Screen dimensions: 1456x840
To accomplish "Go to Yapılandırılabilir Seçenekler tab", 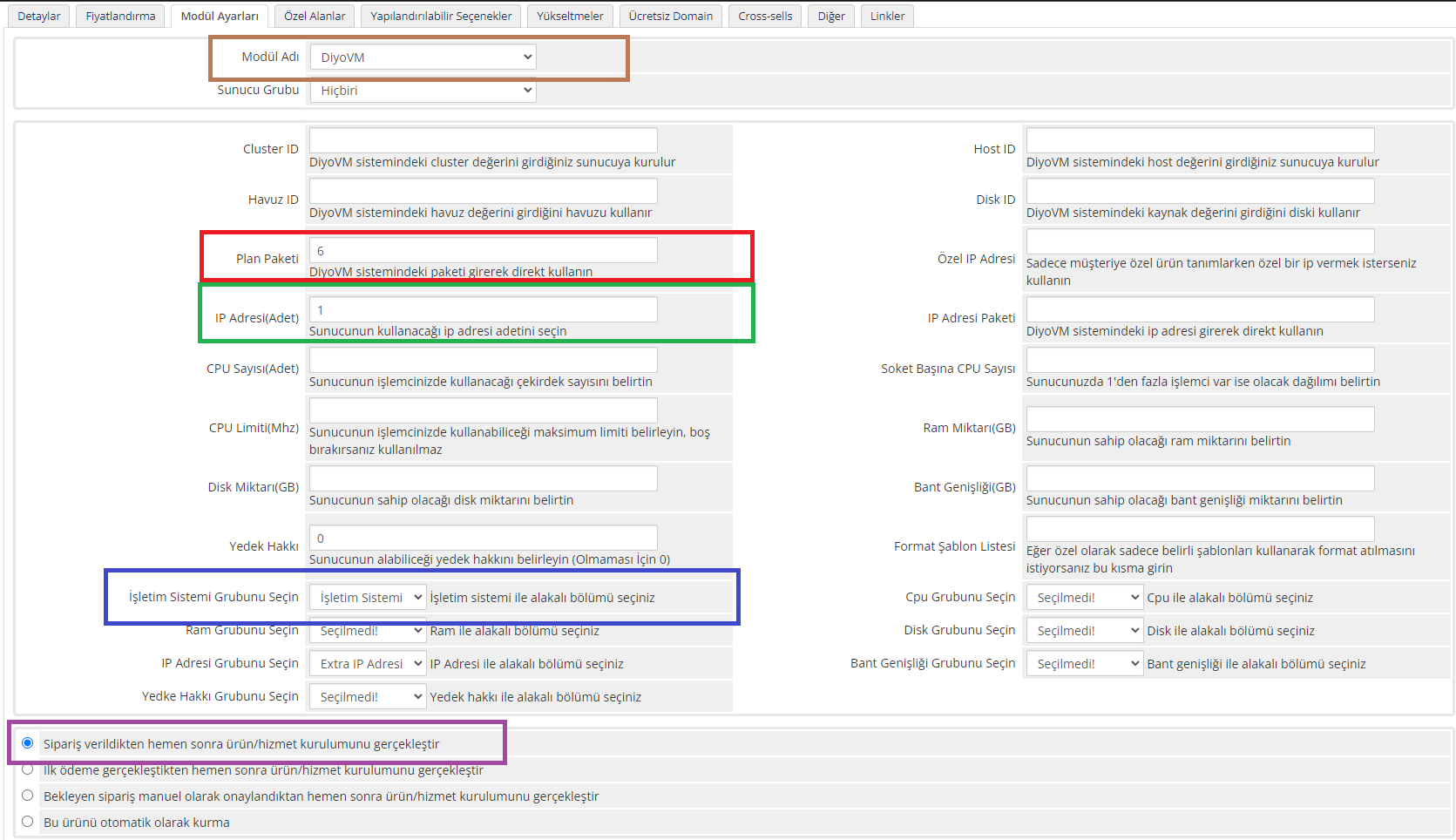I will coord(441,16).
